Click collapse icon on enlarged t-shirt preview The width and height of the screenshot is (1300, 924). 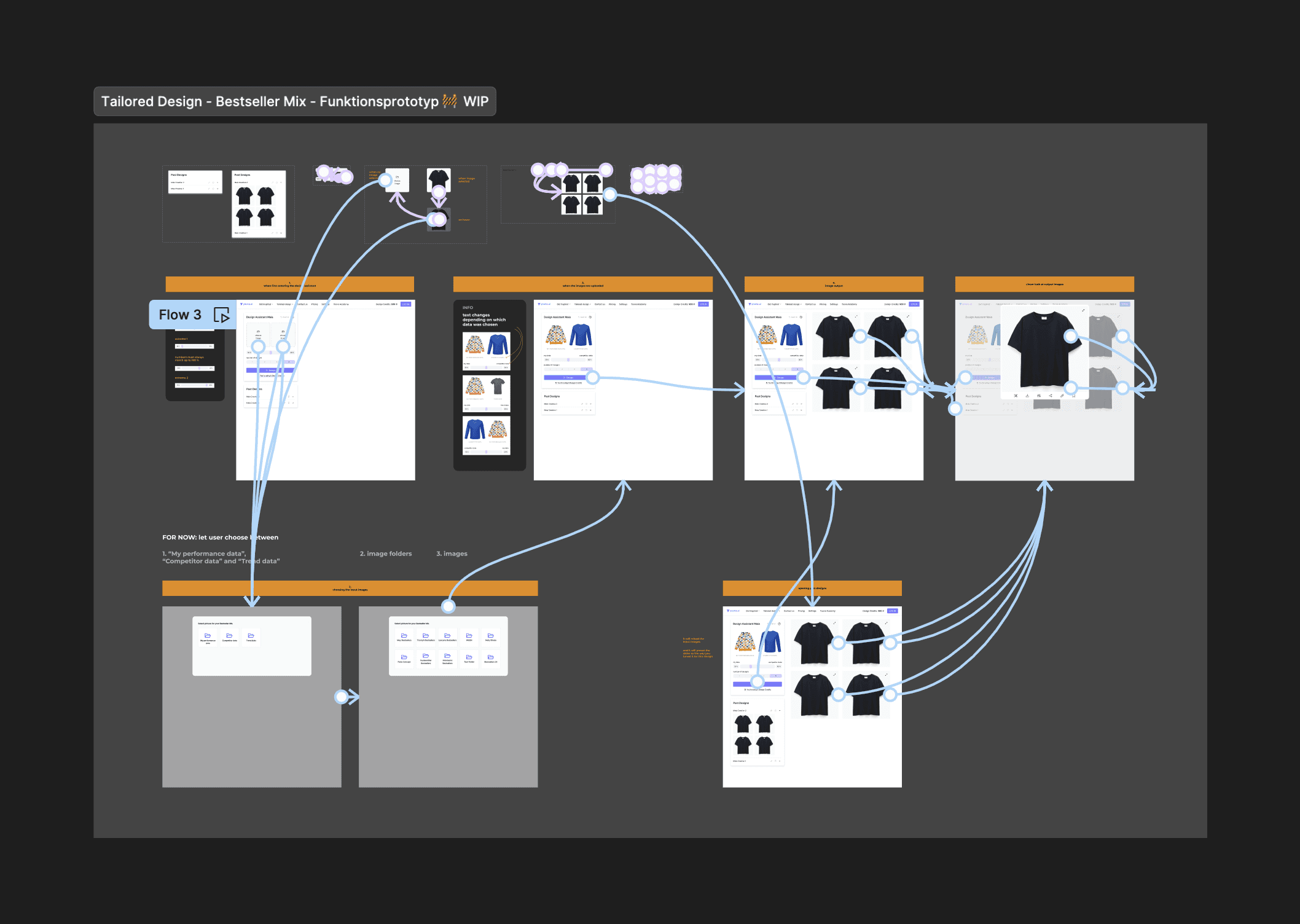(x=1083, y=310)
